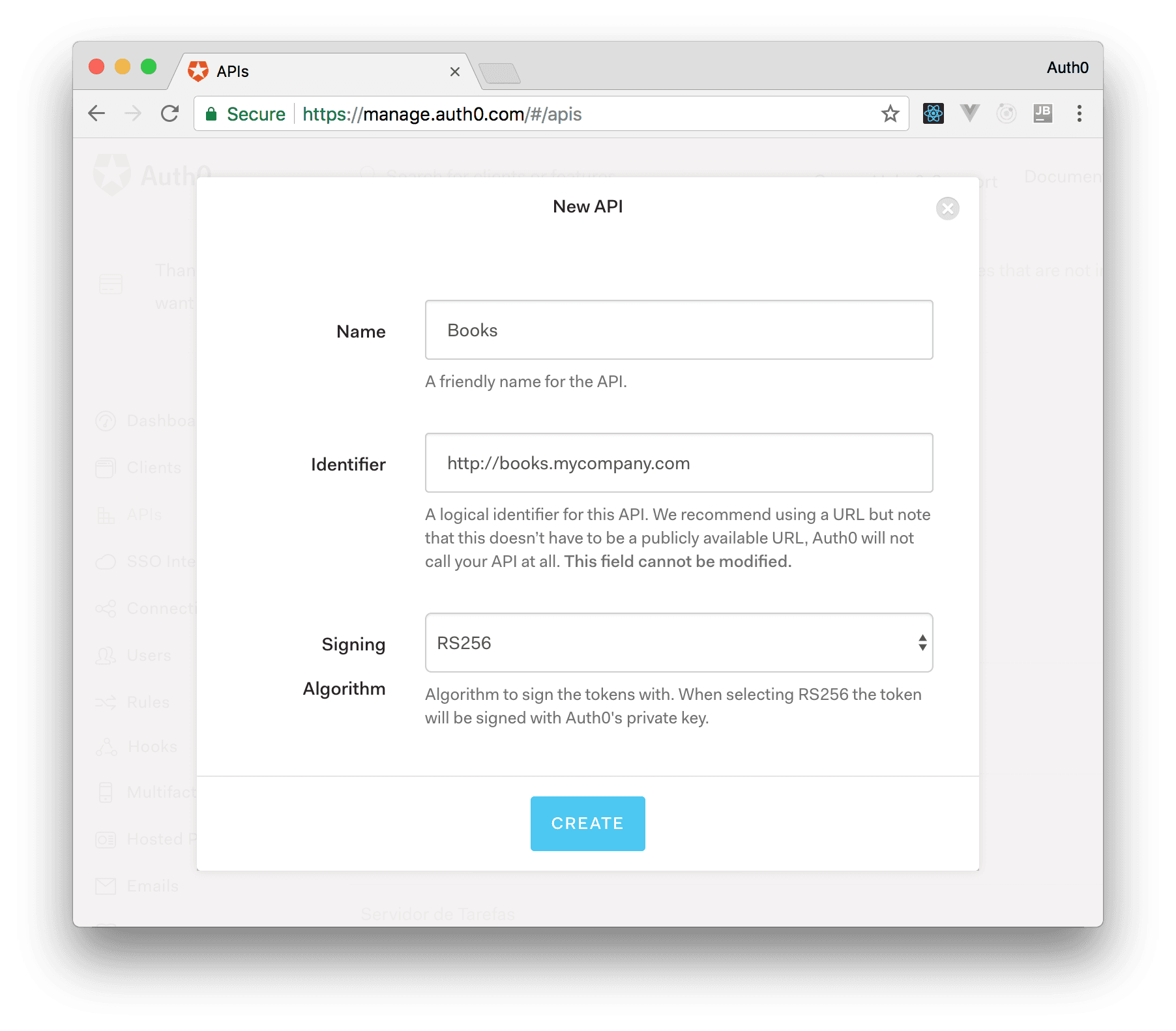Screen dimensions: 1176x1031
Task: Bookmark this page with the star icon
Action: (890, 113)
